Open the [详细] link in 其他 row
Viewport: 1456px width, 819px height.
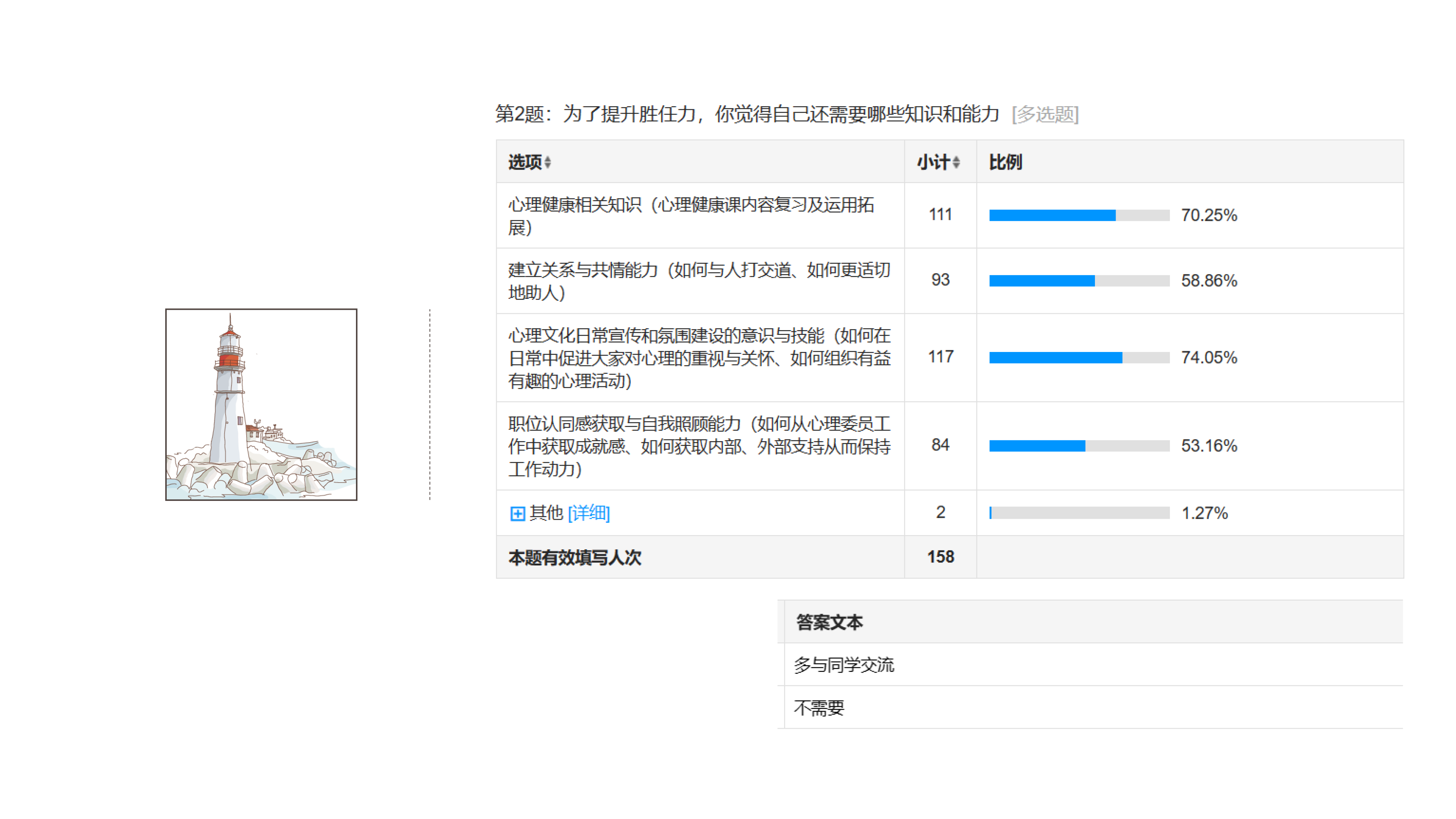click(588, 513)
